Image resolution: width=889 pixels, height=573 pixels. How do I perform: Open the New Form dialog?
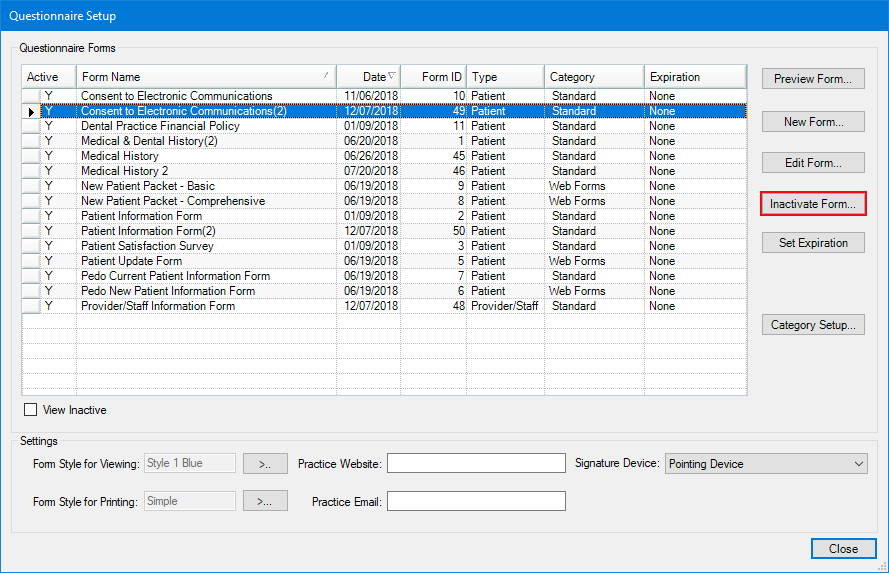[812, 122]
